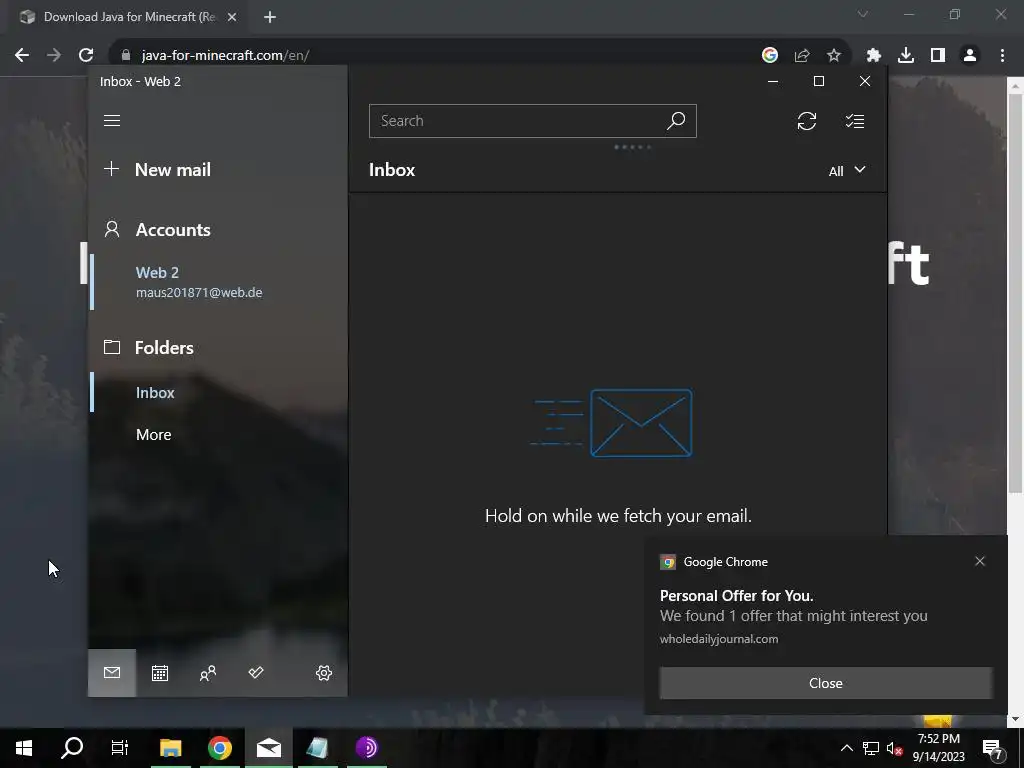Switch to Mail app on taskbar

coord(268,748)
